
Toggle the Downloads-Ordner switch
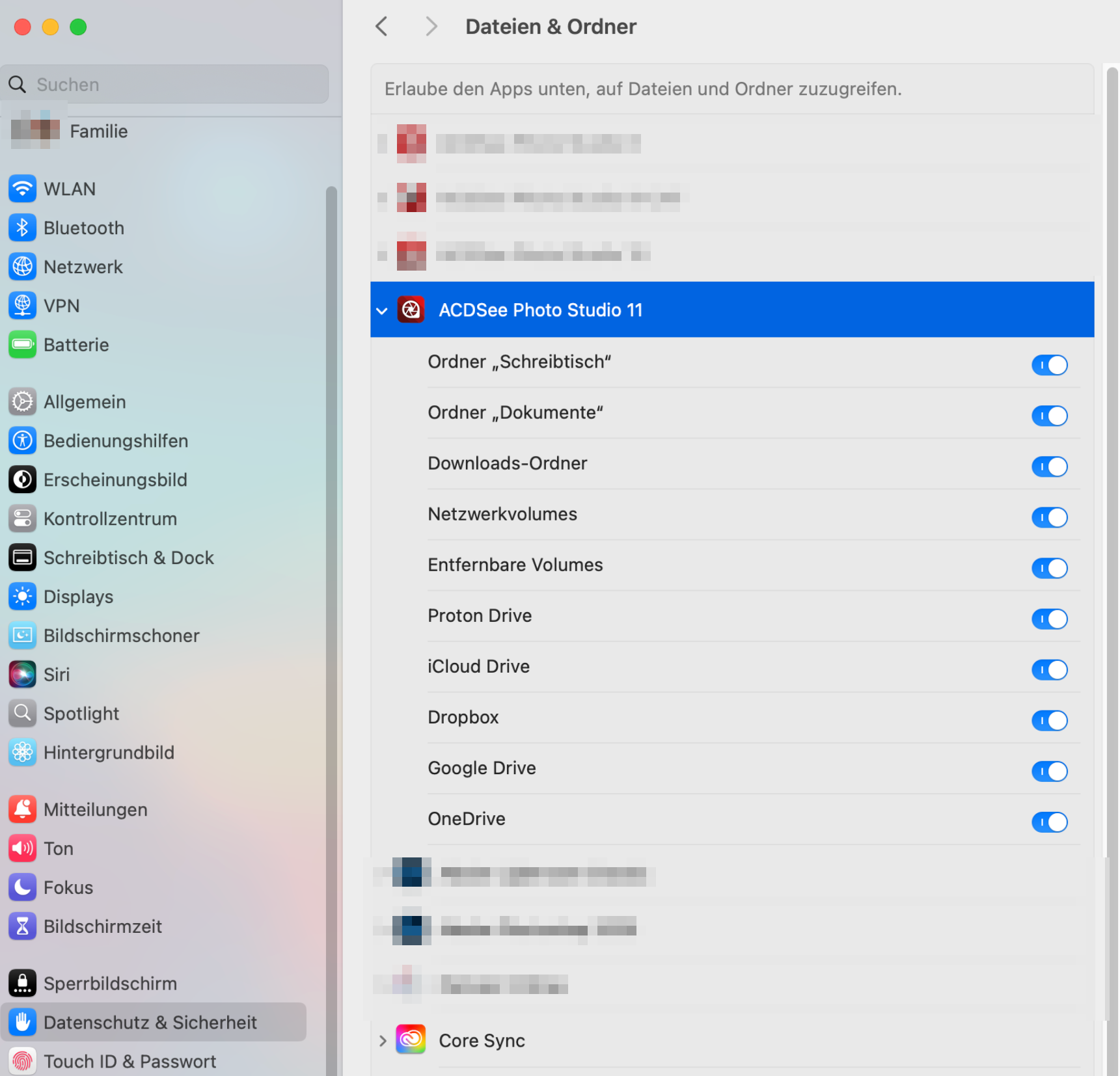click(1049, 466)
